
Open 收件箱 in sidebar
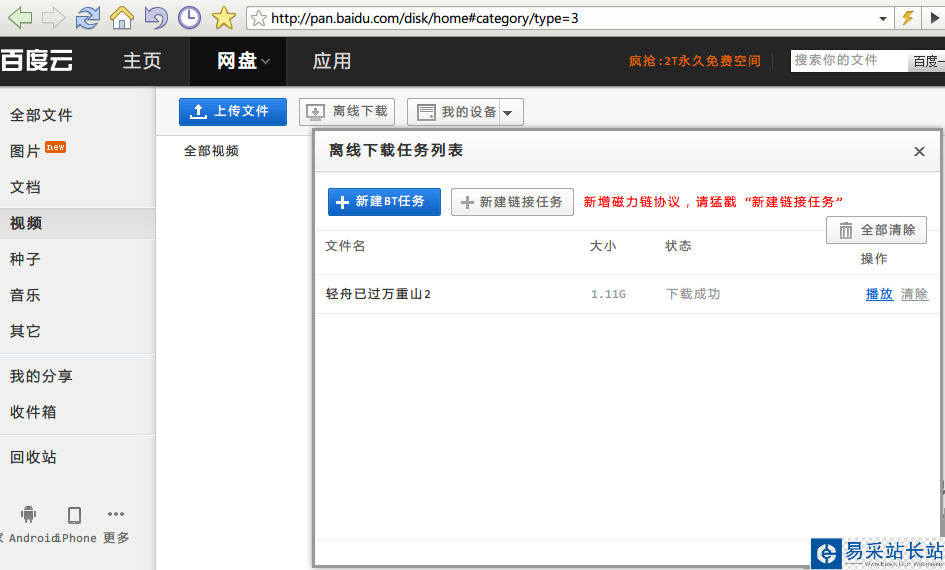click(33, 412)
